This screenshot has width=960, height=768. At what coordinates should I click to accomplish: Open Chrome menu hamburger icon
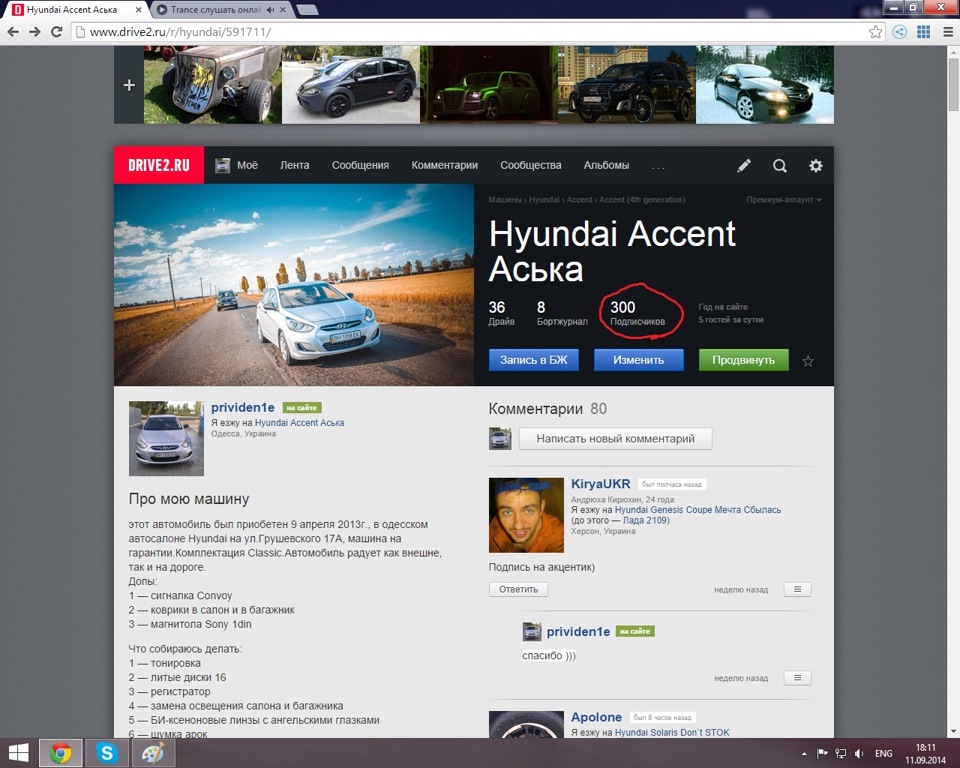pyautogui.click(x=948, y=32)
